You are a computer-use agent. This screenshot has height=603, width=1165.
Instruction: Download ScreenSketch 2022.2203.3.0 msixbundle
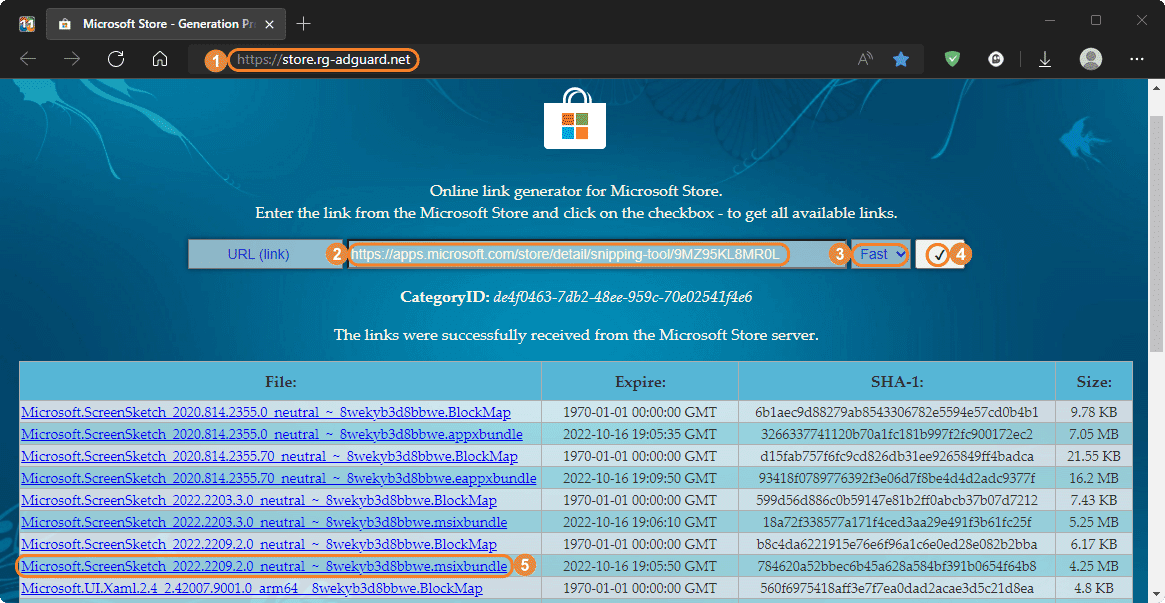pos(264,523)
